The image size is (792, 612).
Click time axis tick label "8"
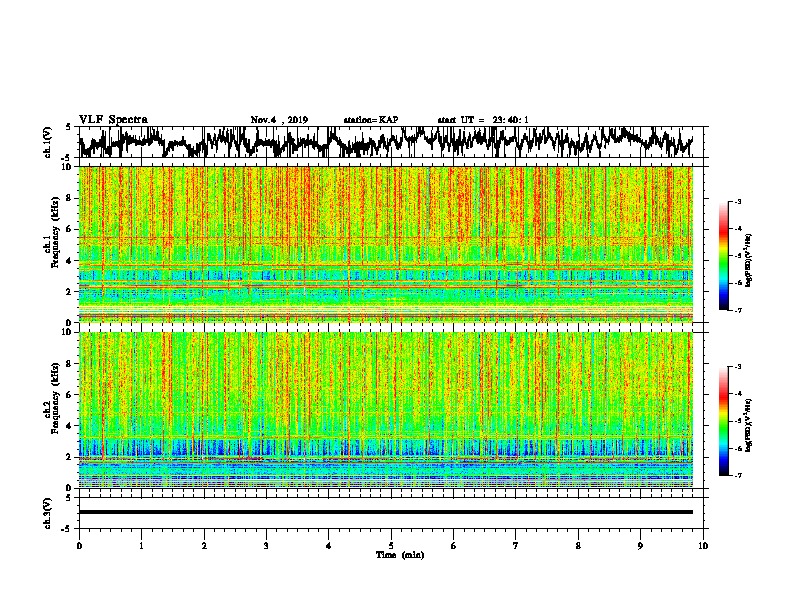point(578,546)
